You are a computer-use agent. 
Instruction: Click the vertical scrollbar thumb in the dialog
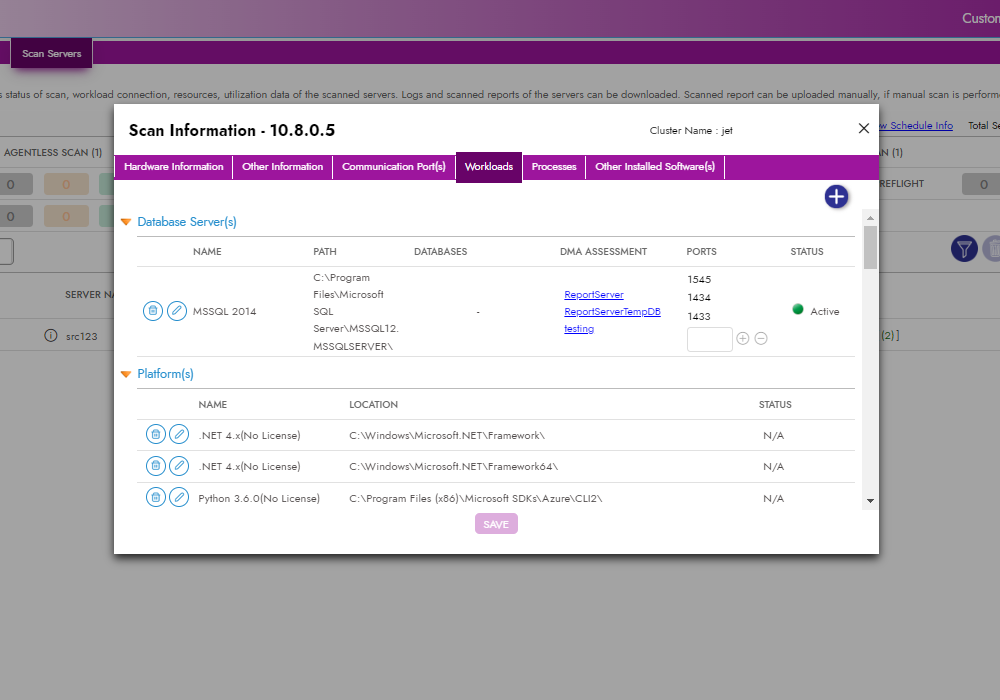click(870, 247)
